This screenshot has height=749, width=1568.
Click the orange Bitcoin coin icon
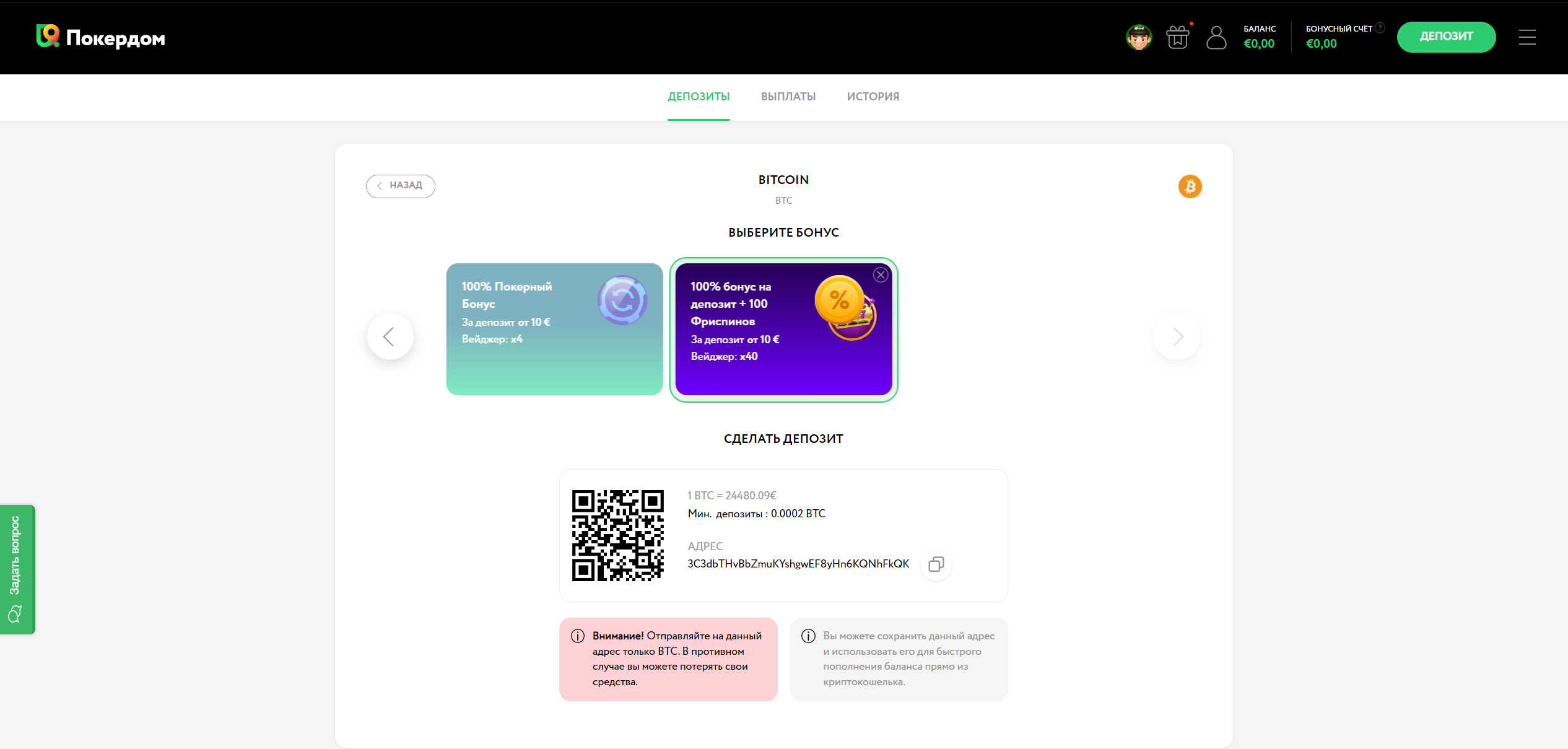click(x=1190, y=186)
